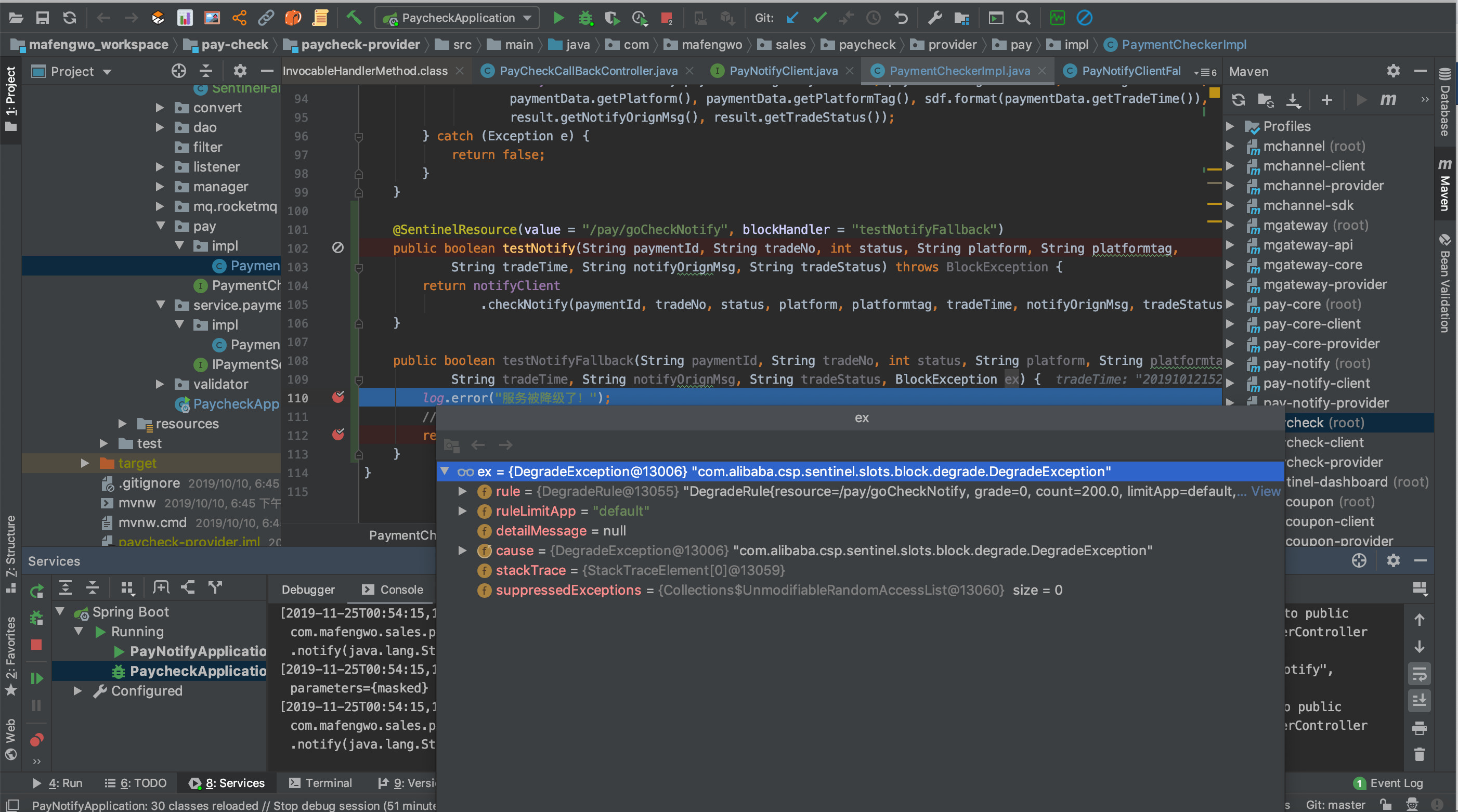Expand the convert folder

click(x=160, y=108)
